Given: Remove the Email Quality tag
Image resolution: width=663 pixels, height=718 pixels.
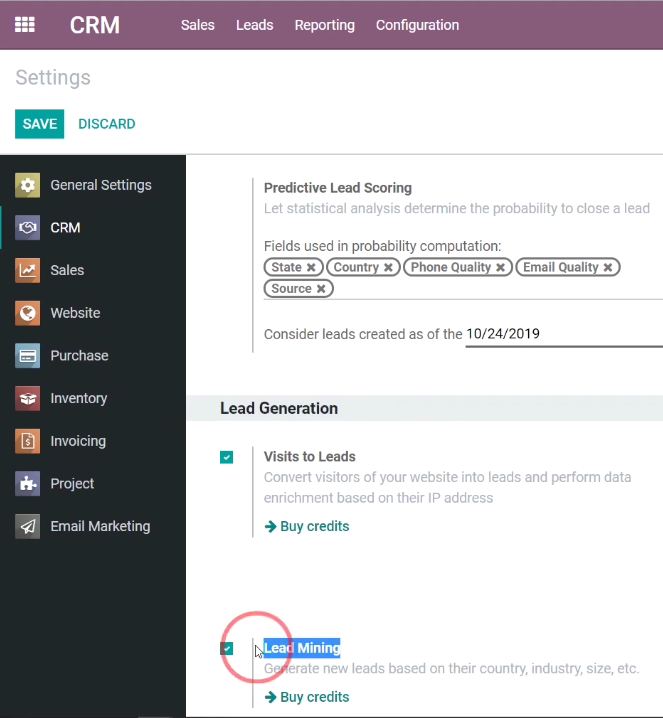Looking at the screenshot, I should [x=608, y=267].
